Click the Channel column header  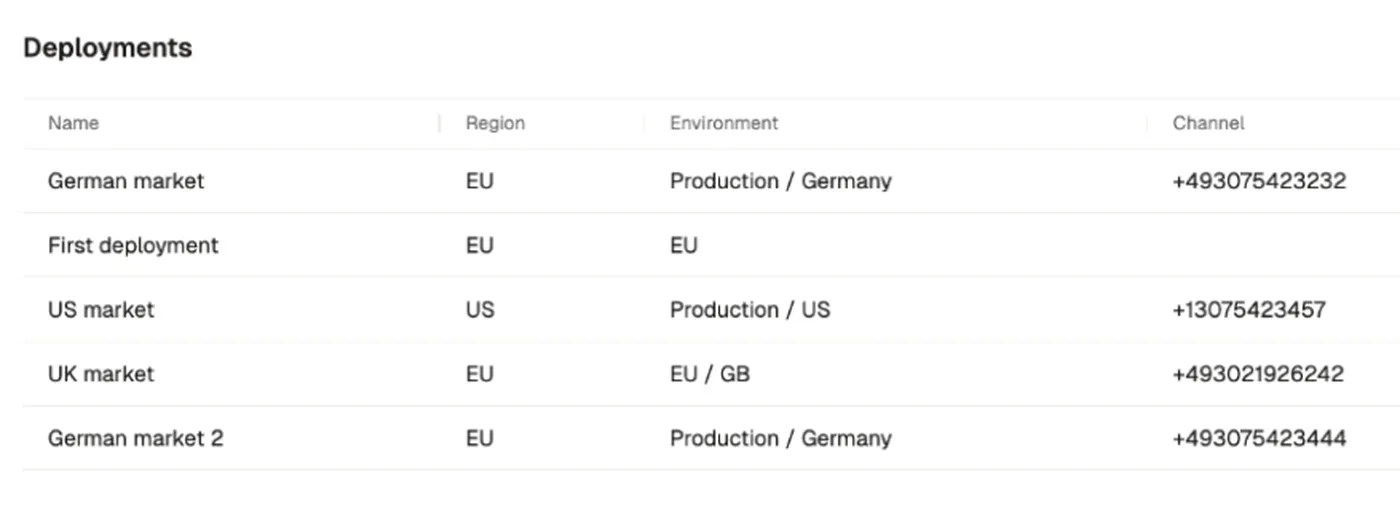tap(1208, 124)
